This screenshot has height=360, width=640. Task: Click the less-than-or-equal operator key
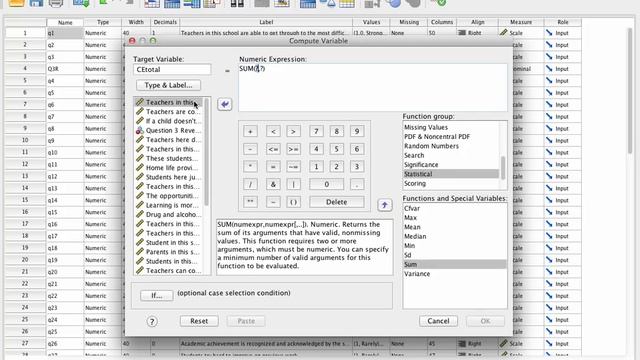273,149
